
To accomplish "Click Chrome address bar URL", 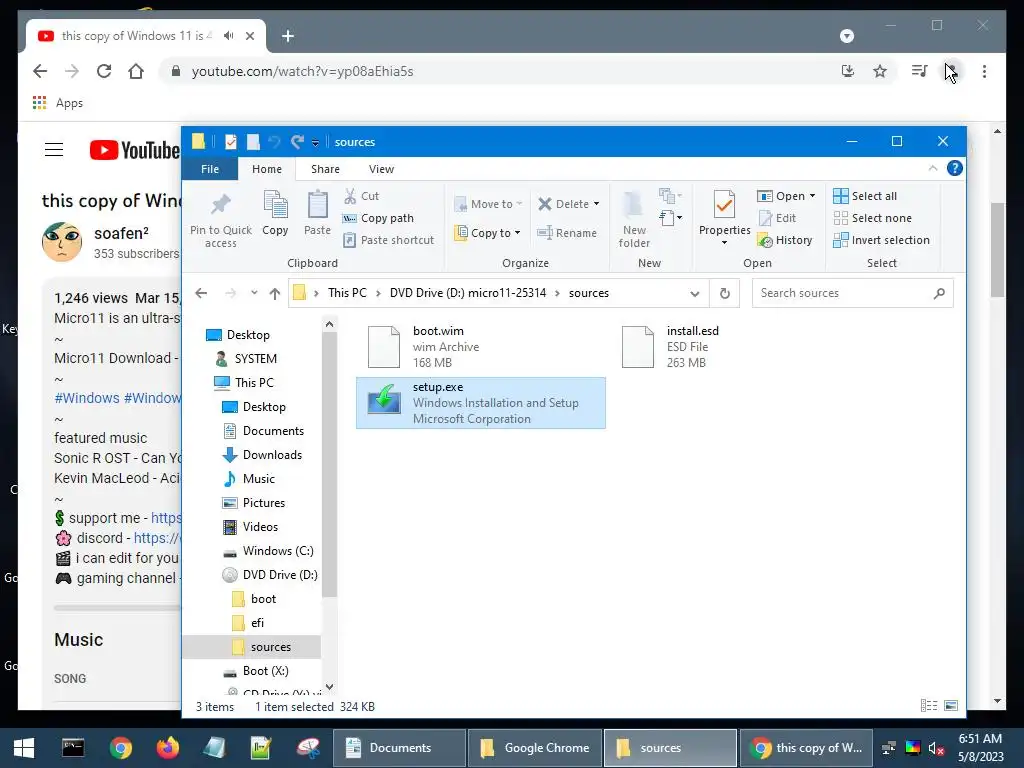I will (x=302, y=71).
